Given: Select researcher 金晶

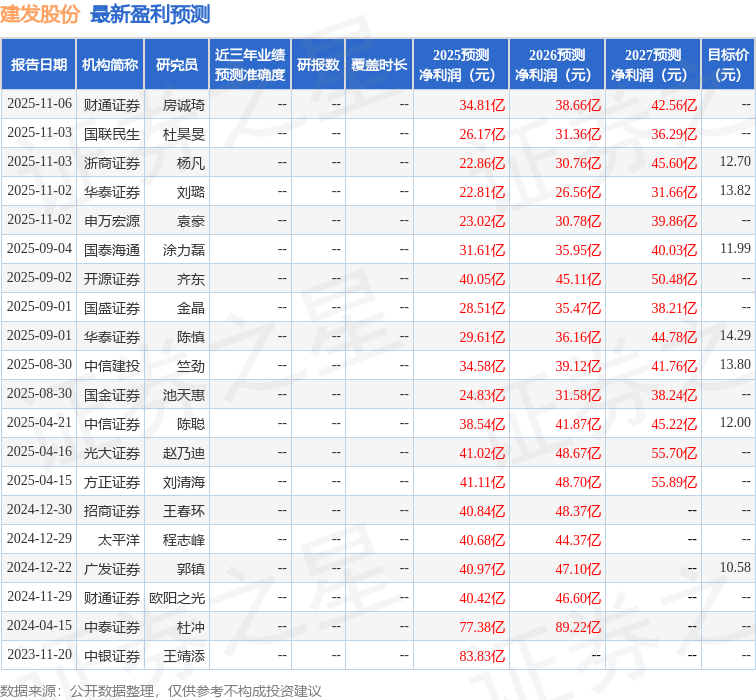Looking at the screenshot, I should [191, 308].
